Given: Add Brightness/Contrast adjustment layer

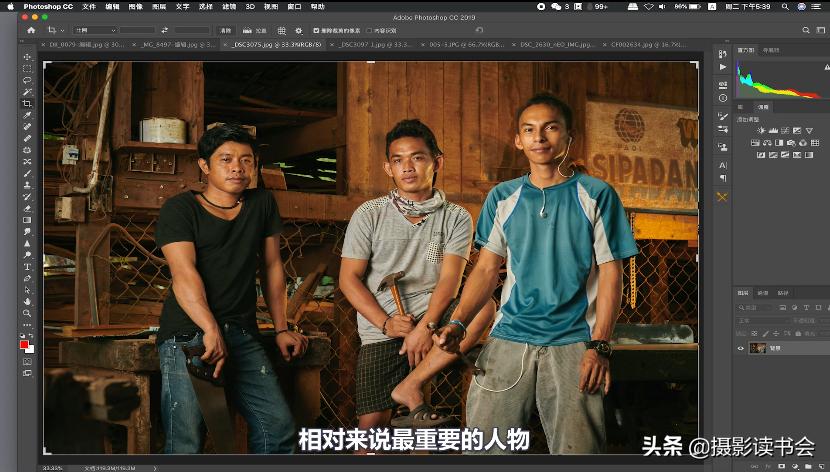Looking at the screenshot, I should pos(761,130).
